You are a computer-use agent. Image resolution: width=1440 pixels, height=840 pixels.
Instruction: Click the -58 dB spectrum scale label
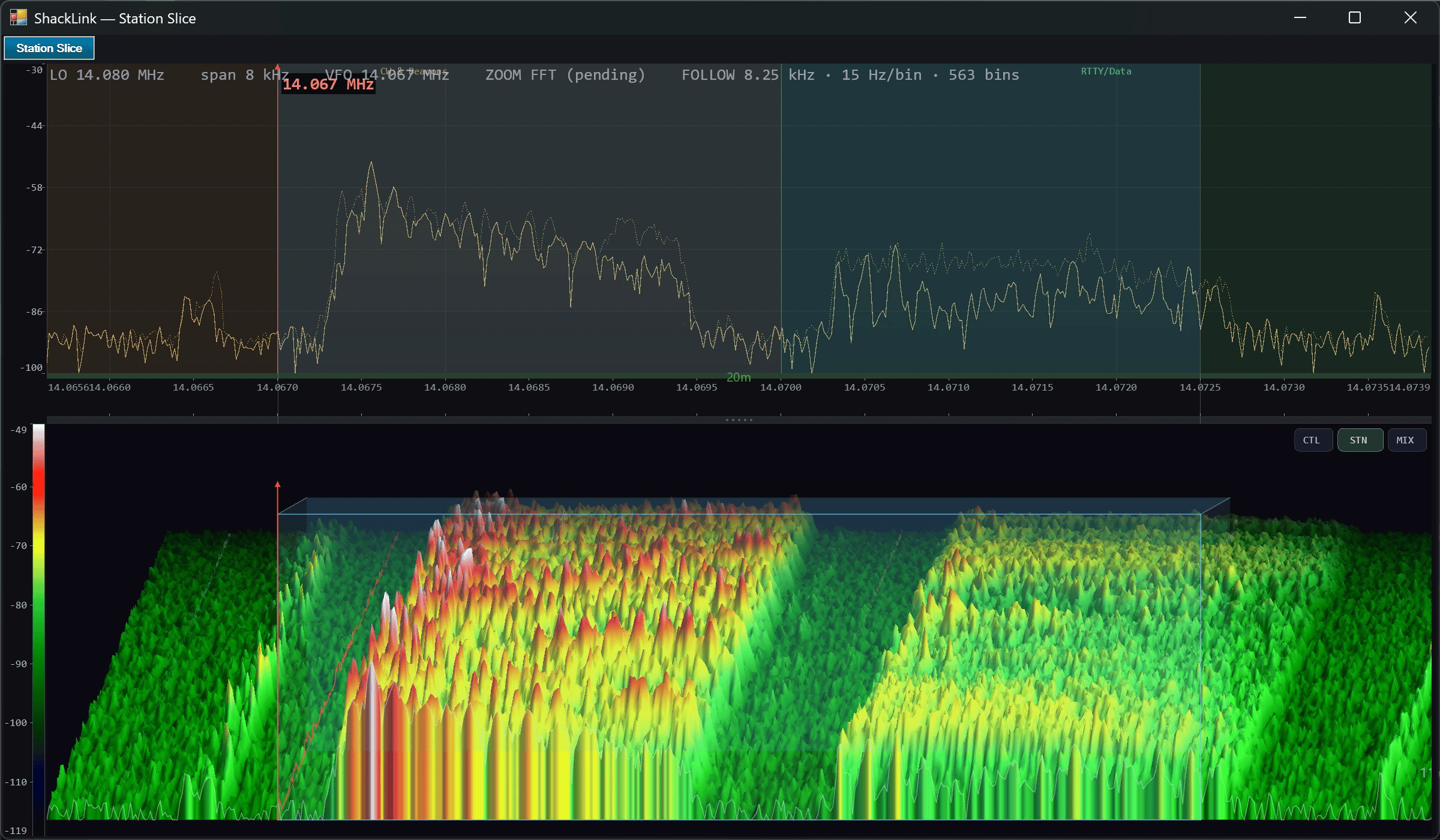tap(35, 188)
